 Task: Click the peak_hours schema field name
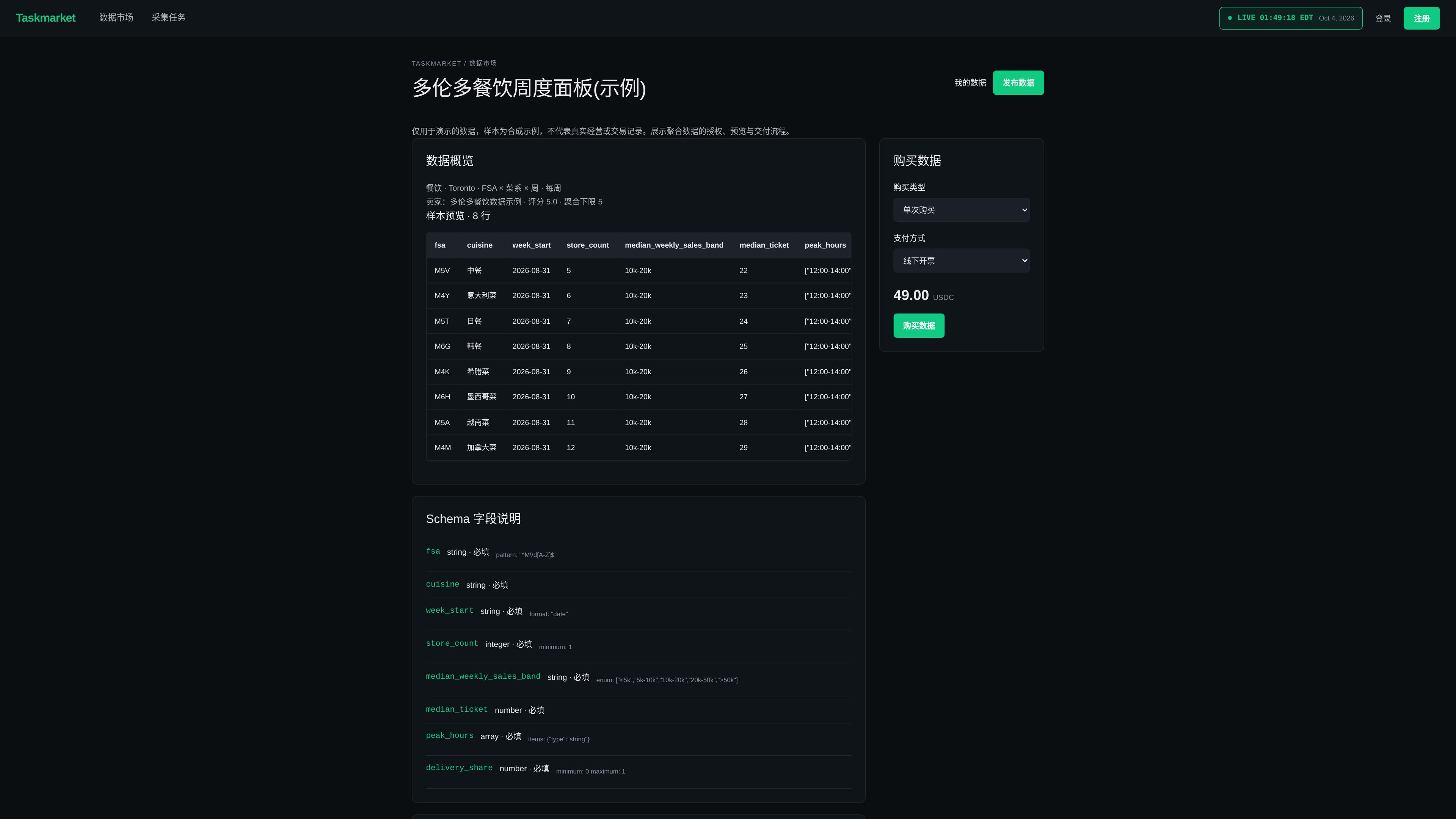pyautogui.click(x=449, y=735)
